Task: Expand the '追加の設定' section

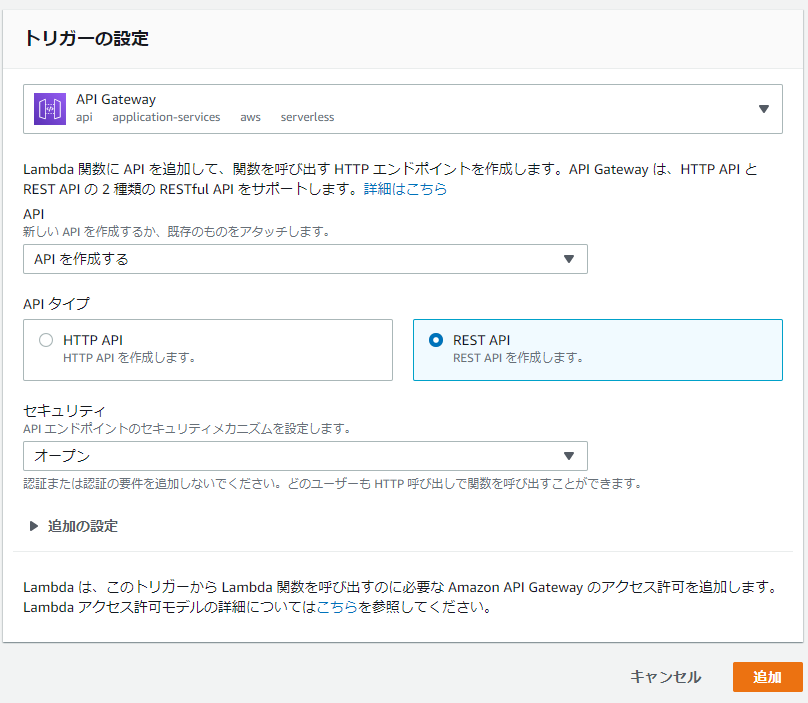Action: click(x=74, y=526)
